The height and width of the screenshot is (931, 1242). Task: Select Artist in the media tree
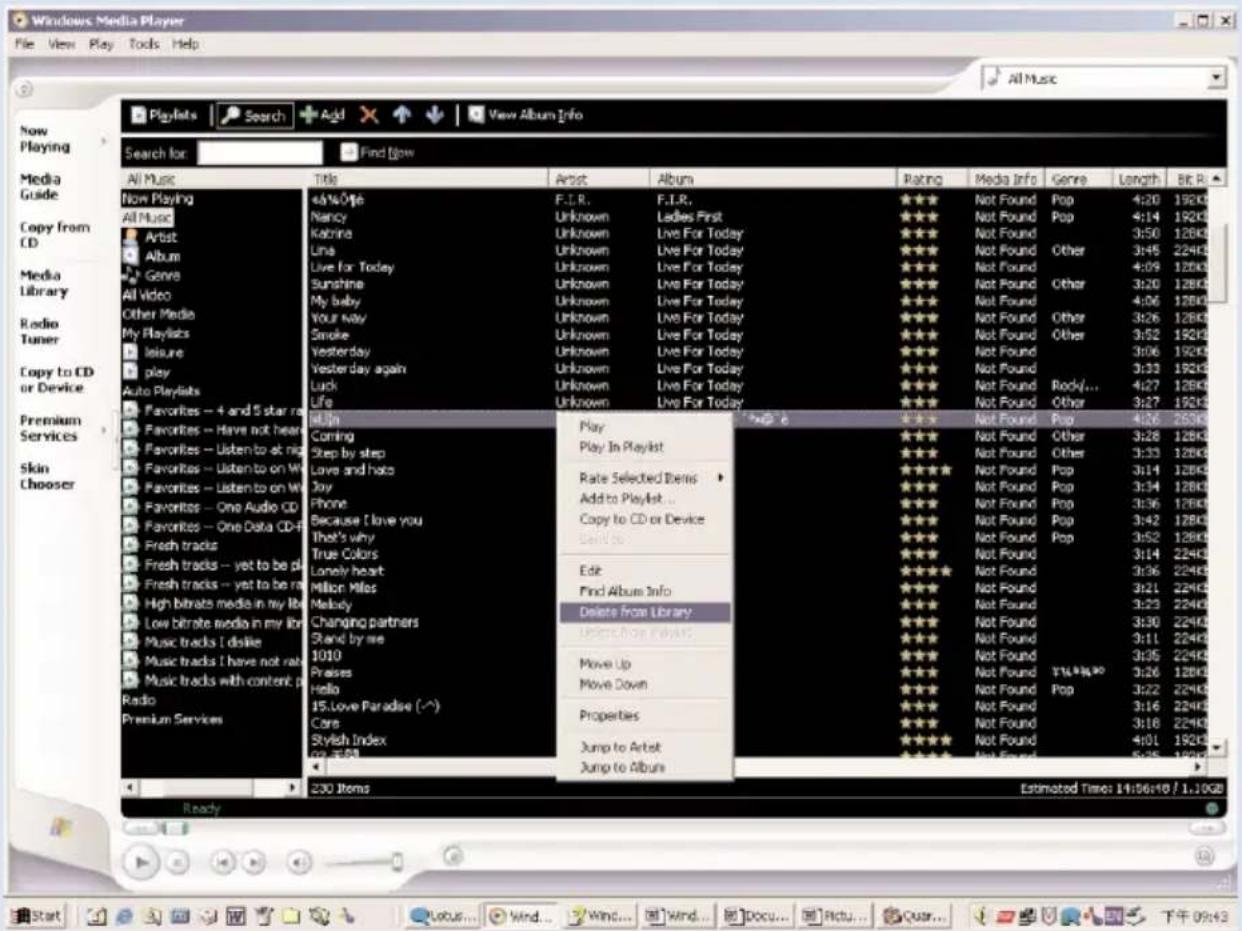coord(150,237)
